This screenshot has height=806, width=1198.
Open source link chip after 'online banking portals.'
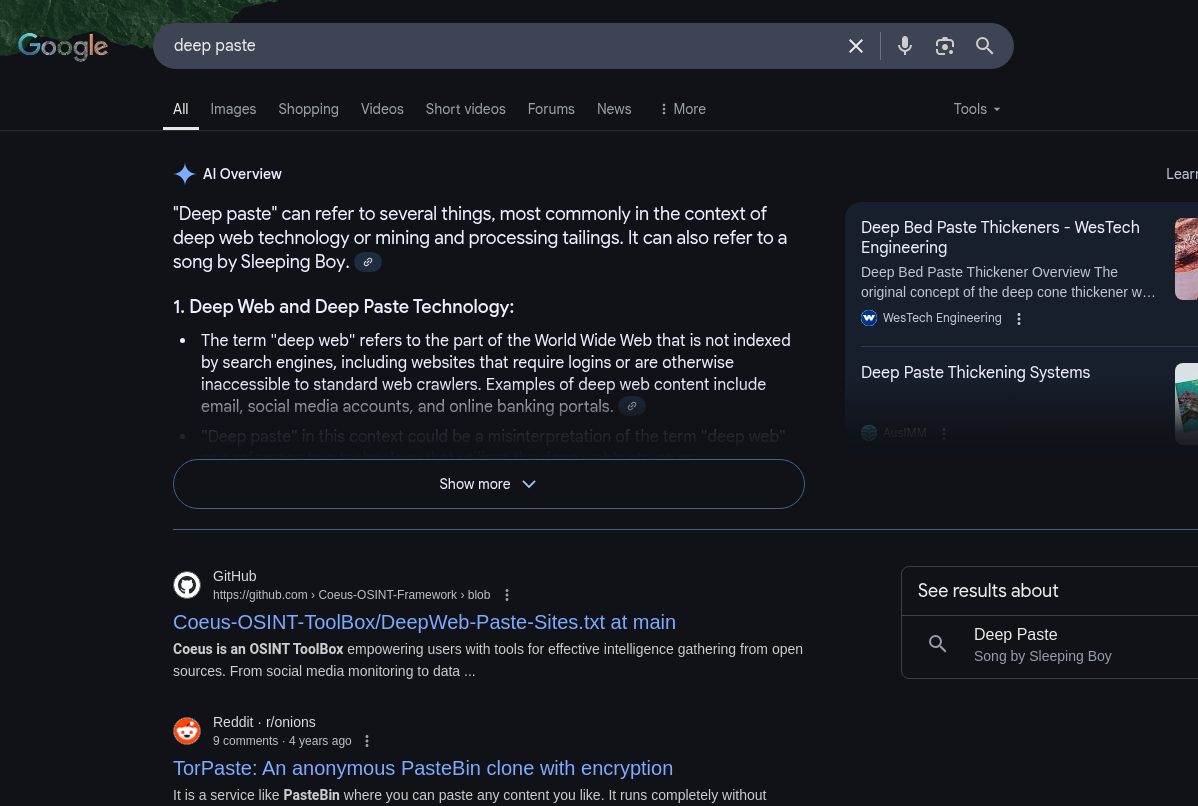[632, 406]
